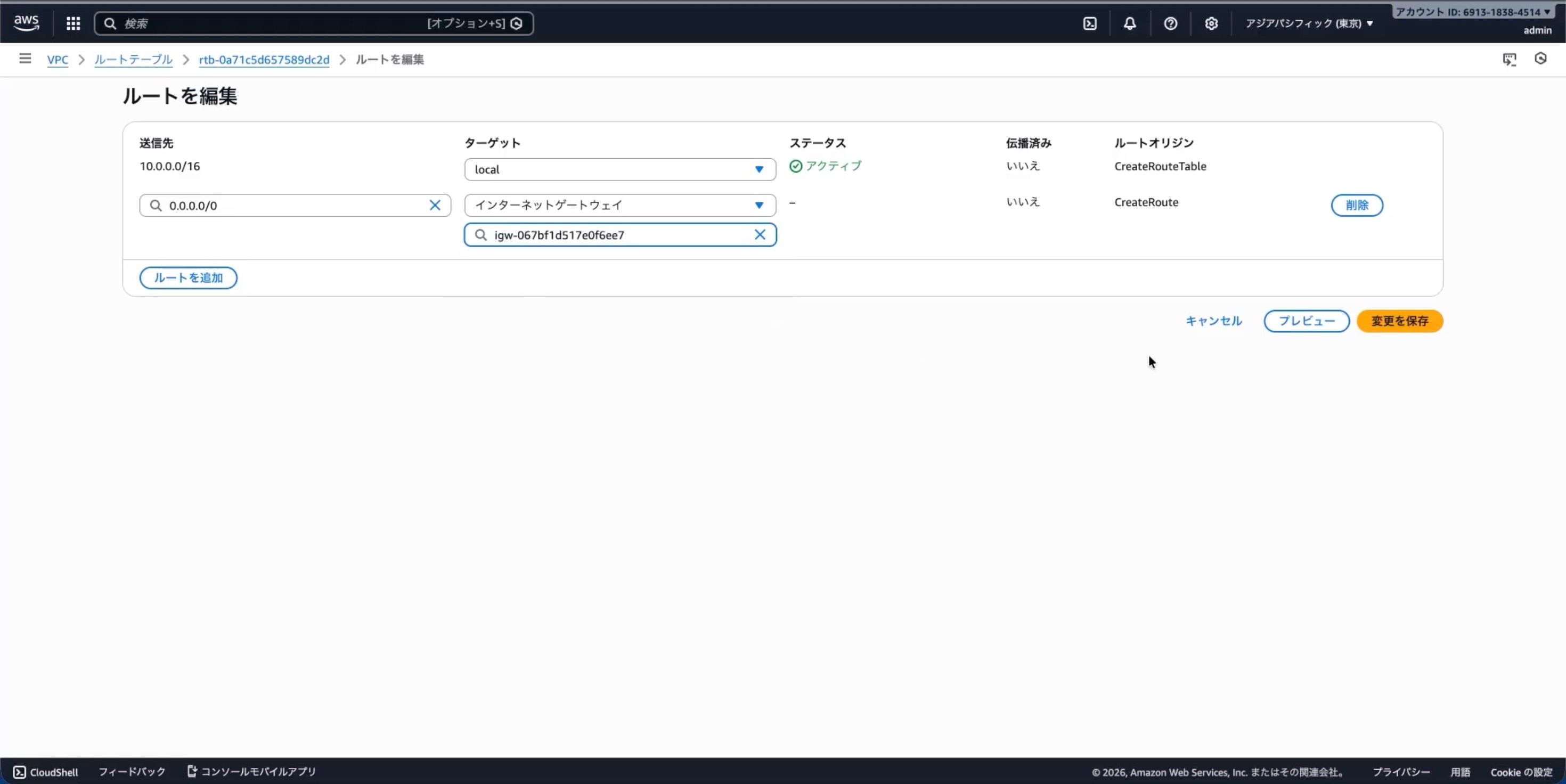Viewport: 1566px width, 784px height.
Task: Click the AWS logo home icon
Action: point(26,23)
